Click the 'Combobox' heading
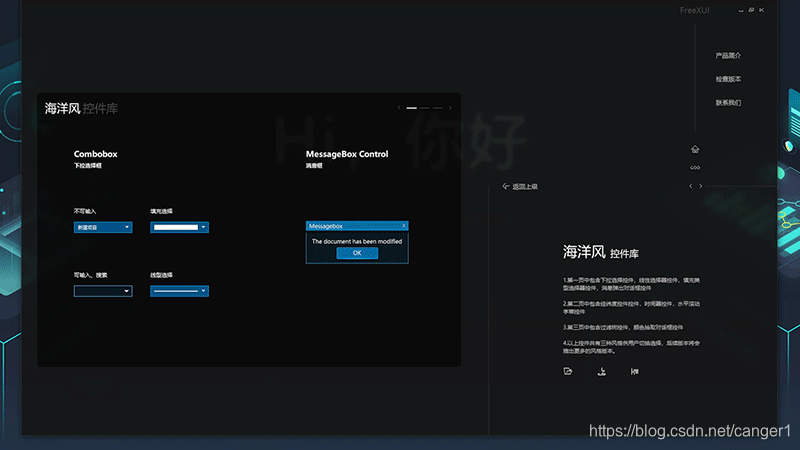 pyautogui.click(x=95, y=154)
